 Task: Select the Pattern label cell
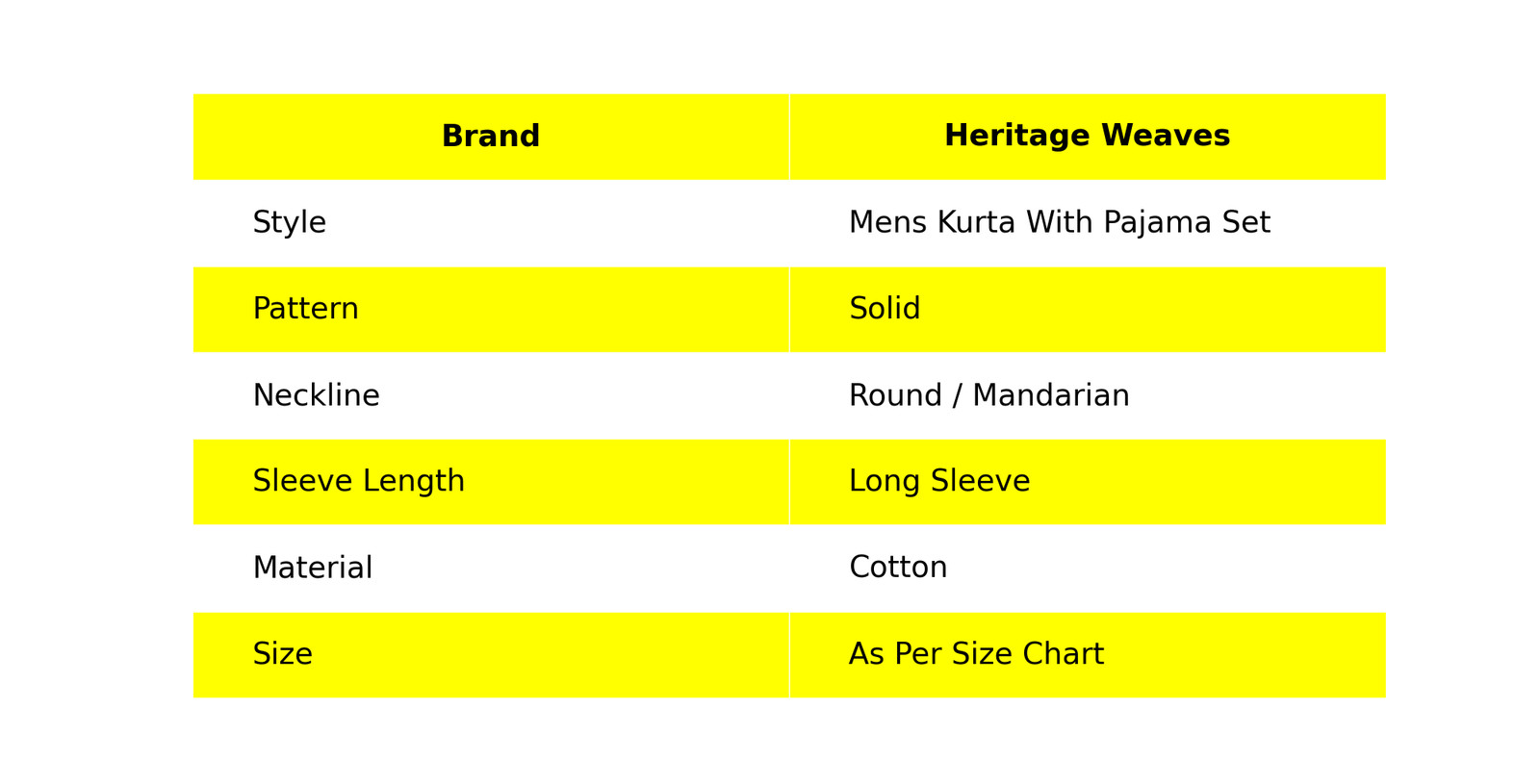[305, 309]
